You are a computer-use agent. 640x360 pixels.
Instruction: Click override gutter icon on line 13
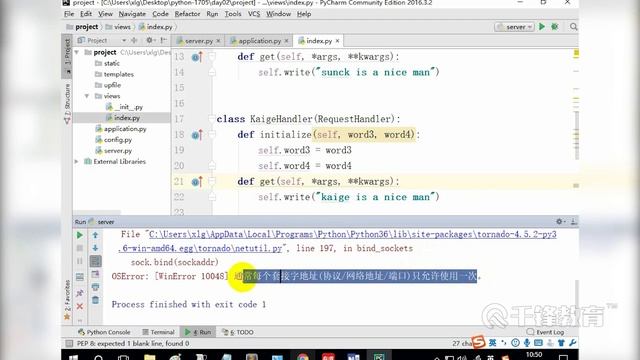(x=197, y=57)
